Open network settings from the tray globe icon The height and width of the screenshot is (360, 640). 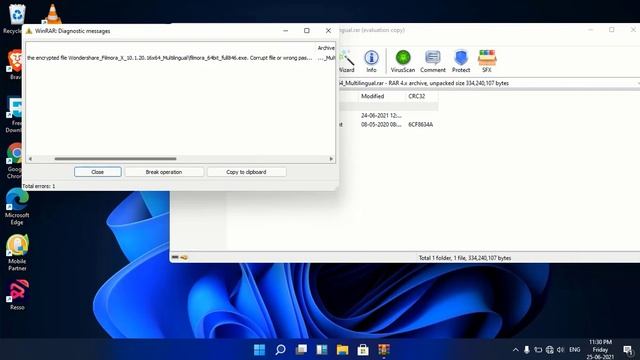[550, 350]
